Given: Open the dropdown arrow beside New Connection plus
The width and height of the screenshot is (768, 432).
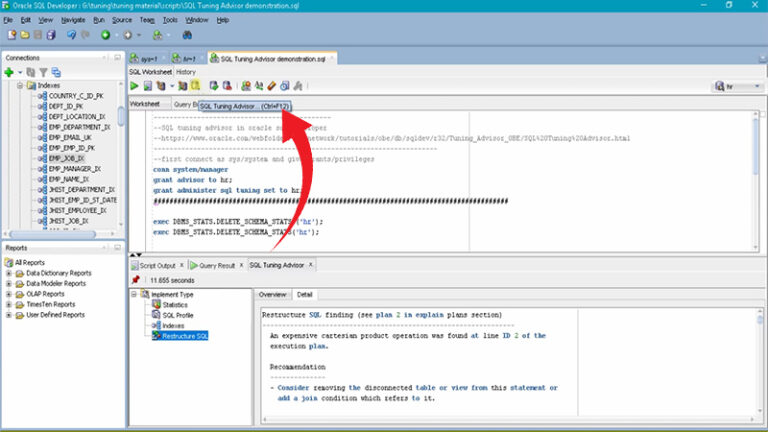Looking at the screenshot, I should pyautogui.click(x=20, y=73).
